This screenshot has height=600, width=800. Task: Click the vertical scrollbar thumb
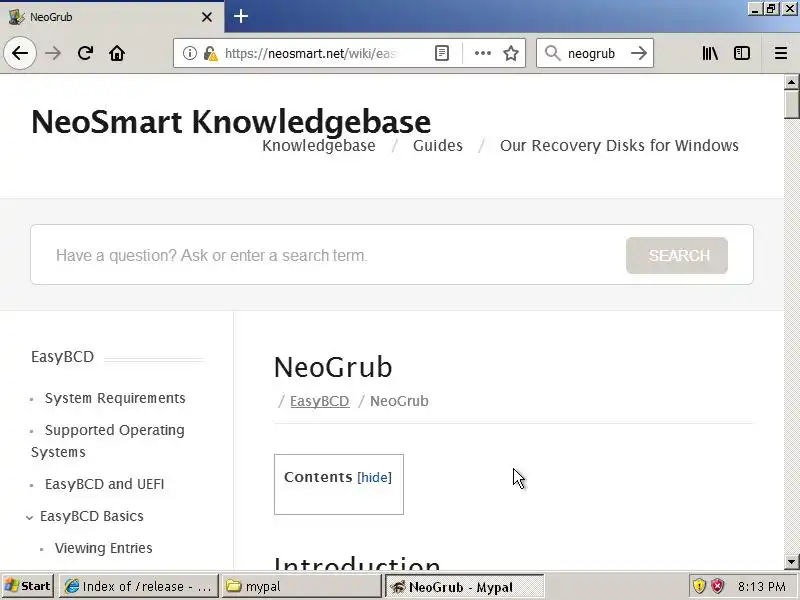click(x=791, y=105)
